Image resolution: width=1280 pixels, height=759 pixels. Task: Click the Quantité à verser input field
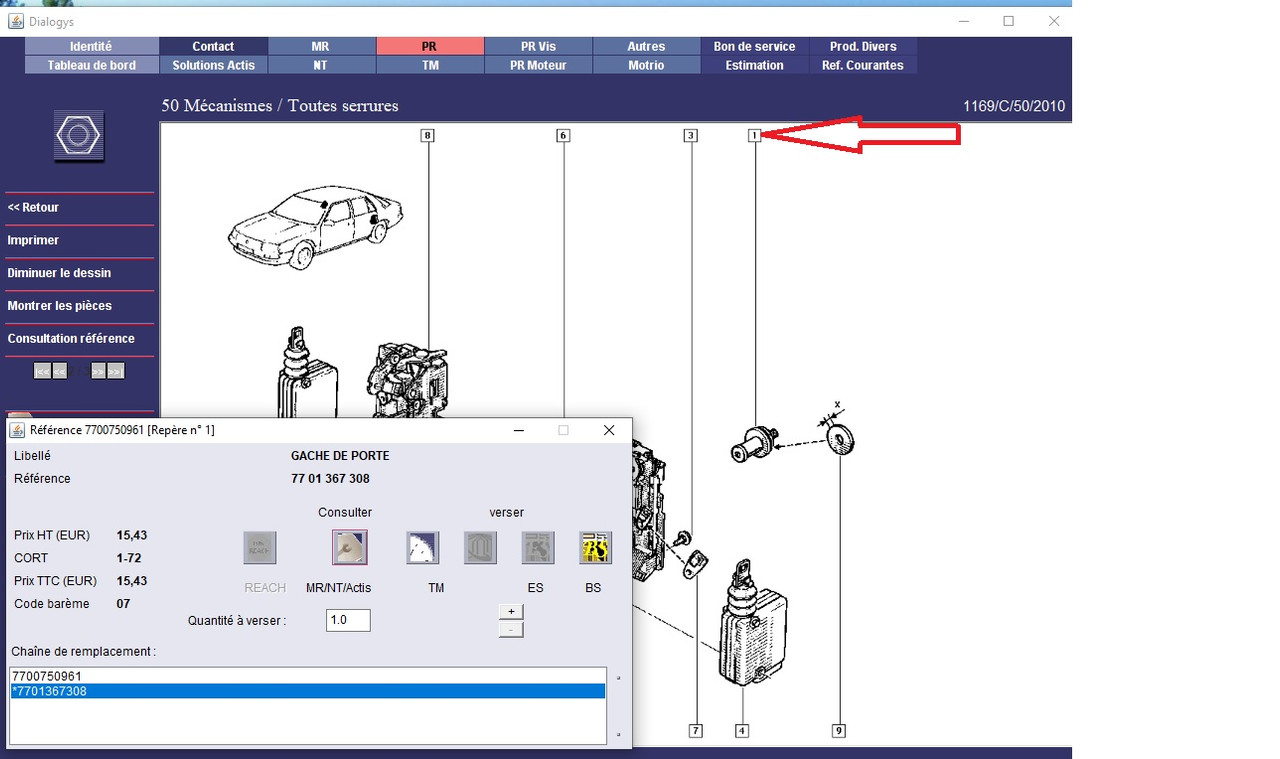pos(348,620)
